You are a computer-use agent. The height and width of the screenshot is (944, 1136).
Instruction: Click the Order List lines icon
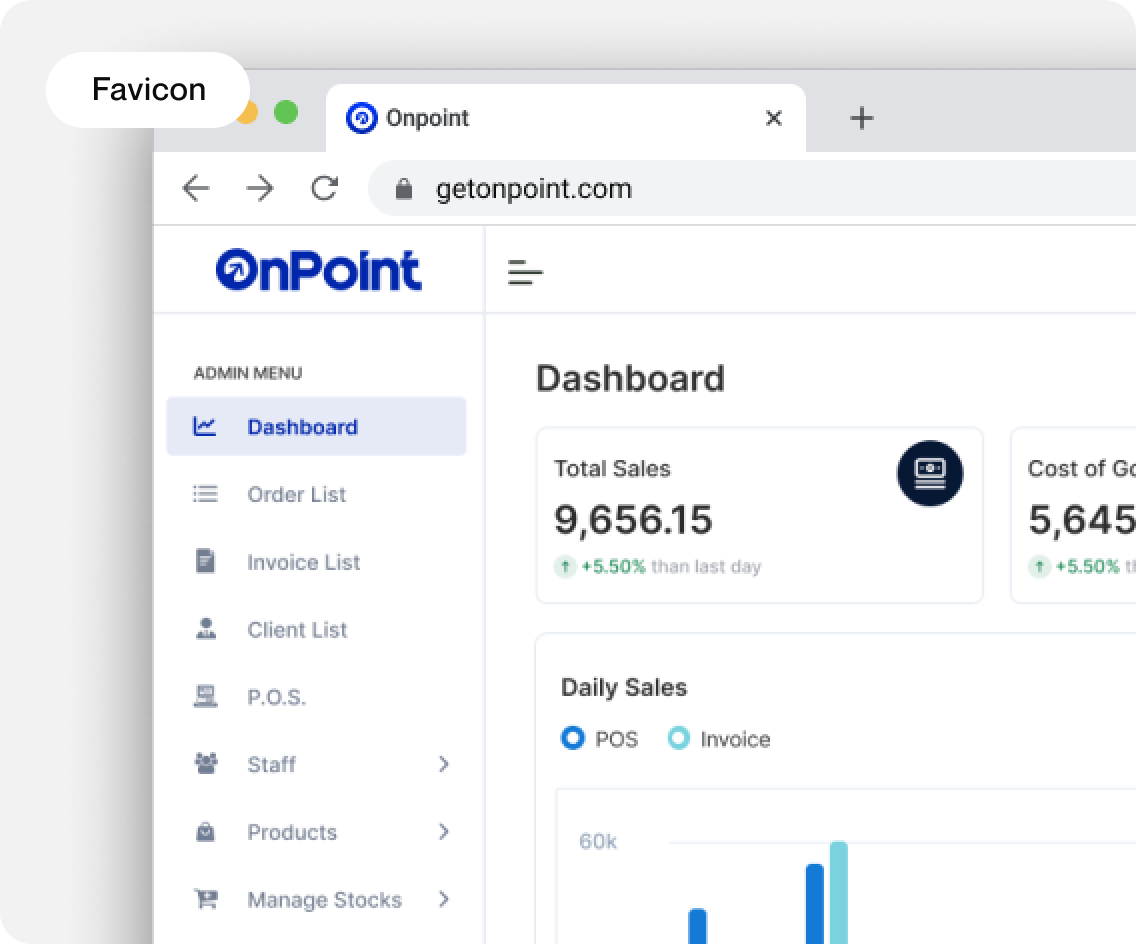pyautogui.click(x=205, y=494)
